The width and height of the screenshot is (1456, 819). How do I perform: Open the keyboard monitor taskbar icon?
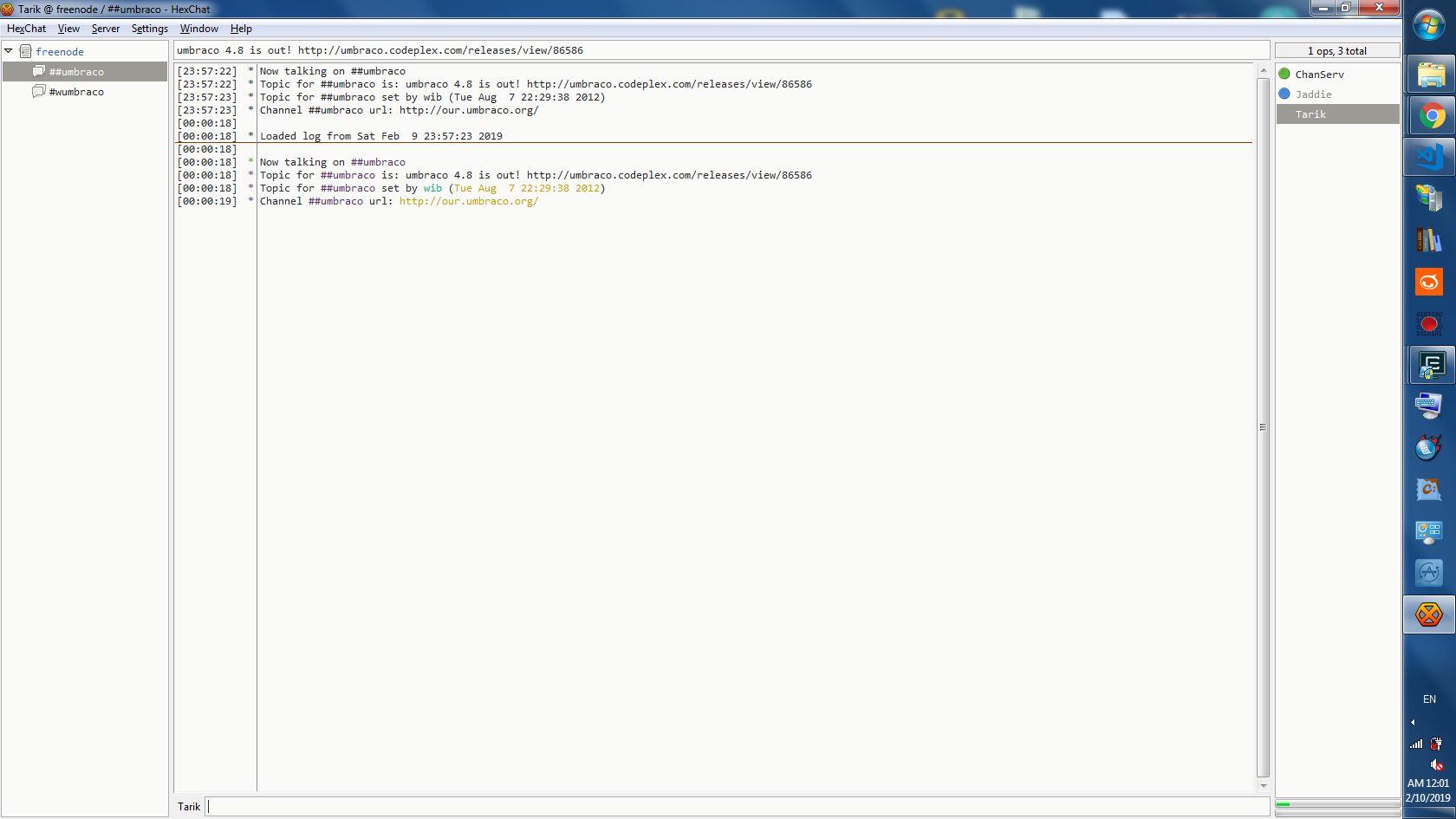[x=1429, y=406]
